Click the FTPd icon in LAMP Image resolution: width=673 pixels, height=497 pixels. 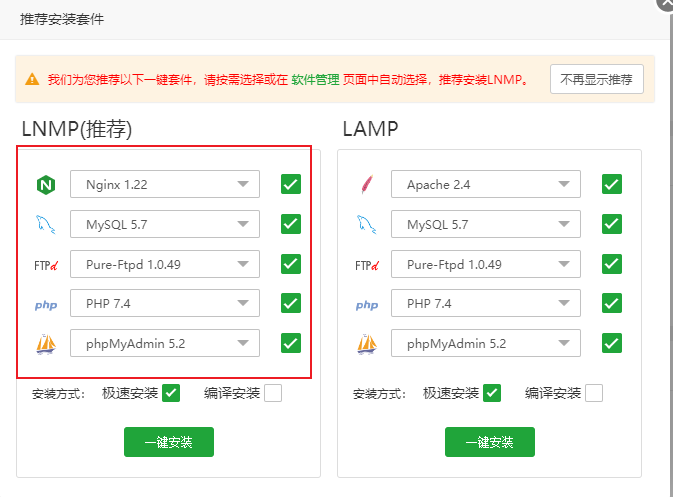[367, 266]
